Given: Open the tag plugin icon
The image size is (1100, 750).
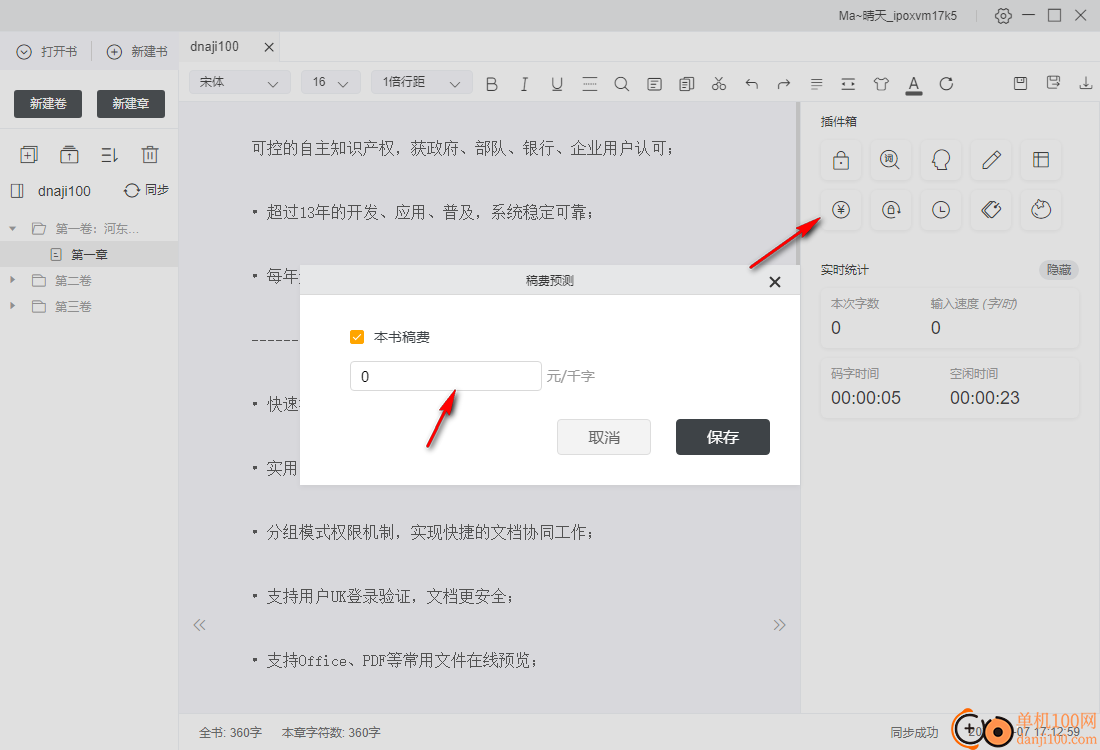Looking at the screenshot, I should 991,209.
